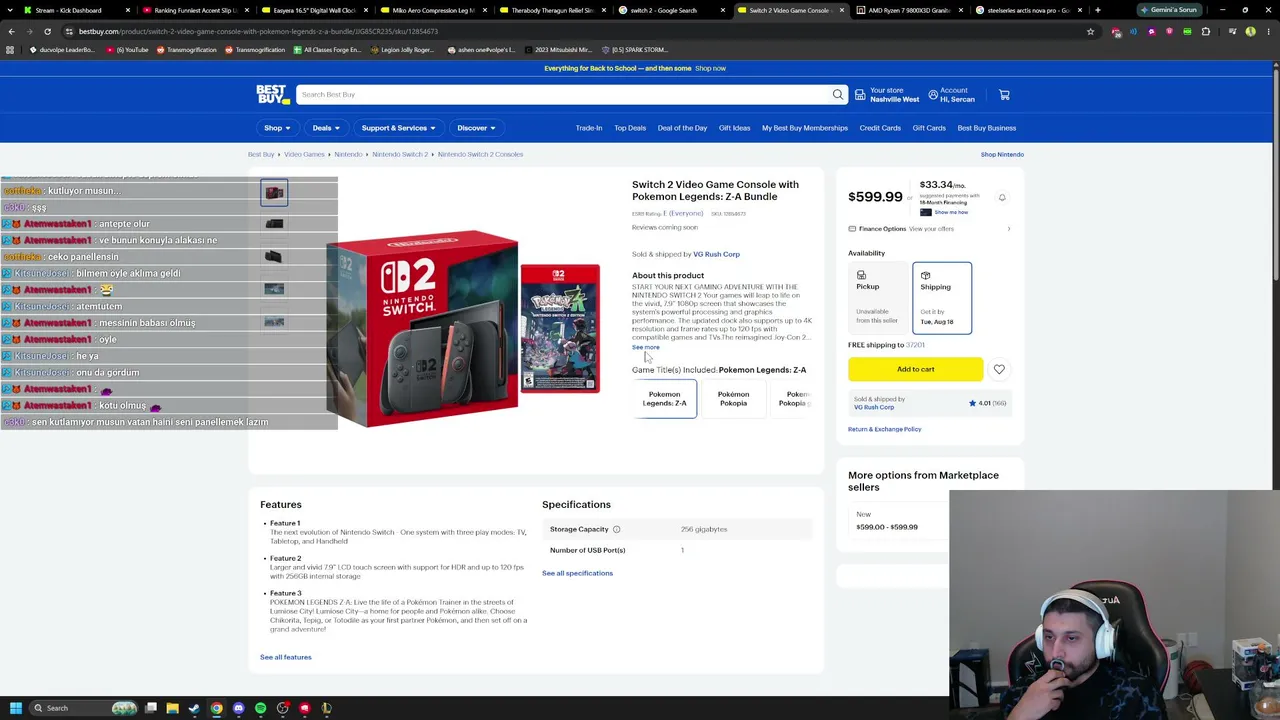This screenshot has height=720, width=1280.
Task: Select the Pickup availability option
Action: point(877,297)
